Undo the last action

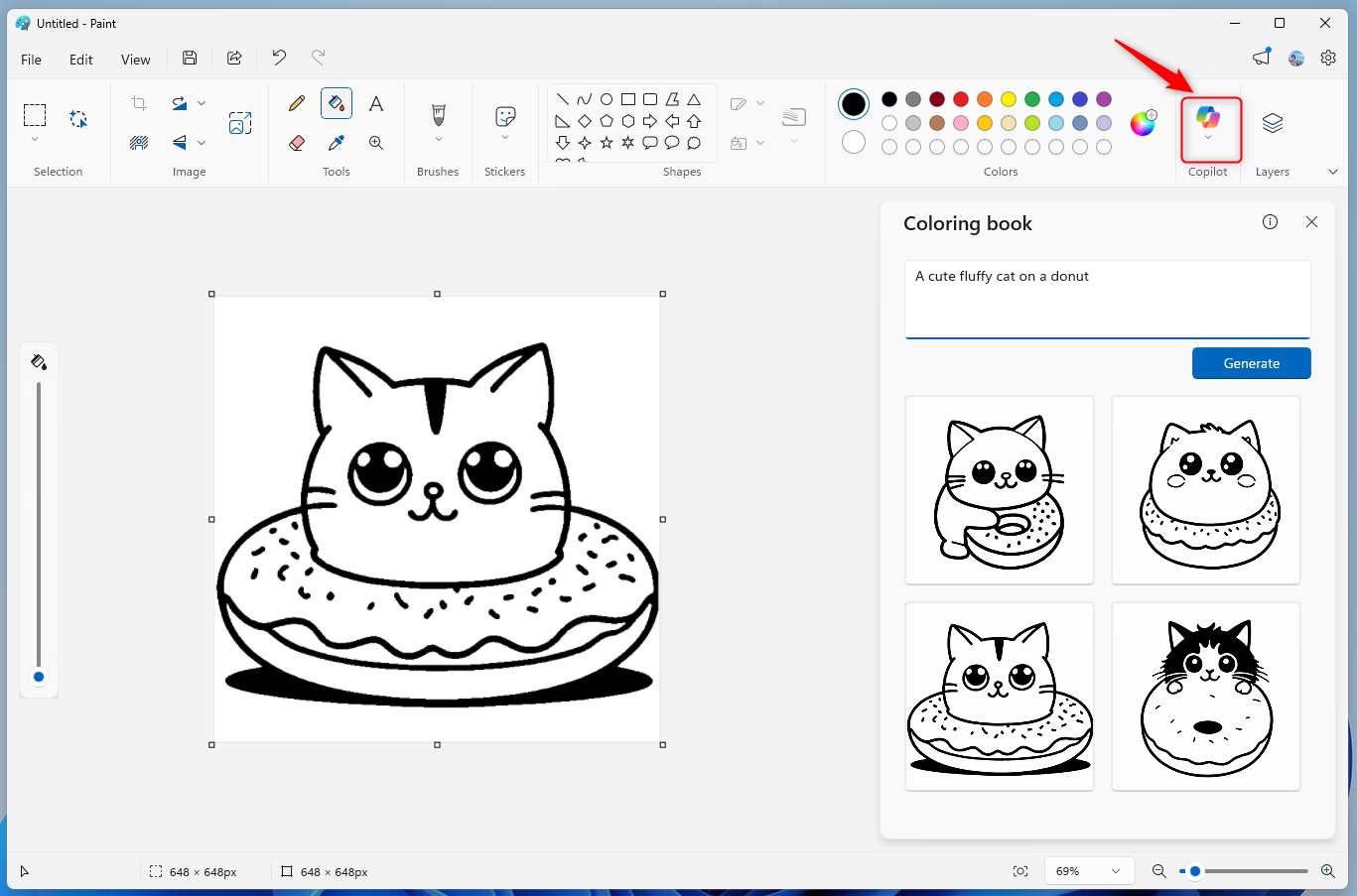(x=279, y=58)
